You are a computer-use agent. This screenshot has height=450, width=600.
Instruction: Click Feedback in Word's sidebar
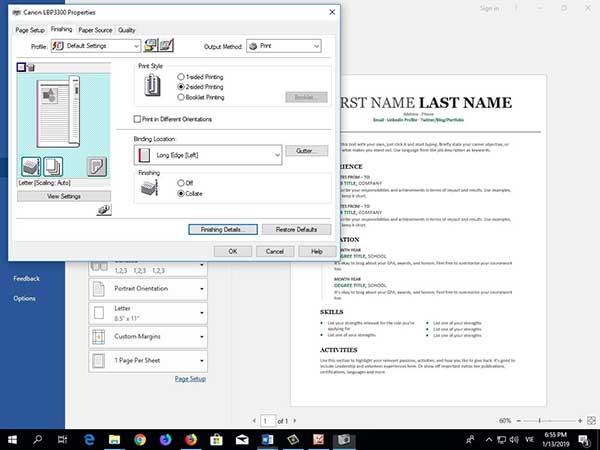pos(26,279)
